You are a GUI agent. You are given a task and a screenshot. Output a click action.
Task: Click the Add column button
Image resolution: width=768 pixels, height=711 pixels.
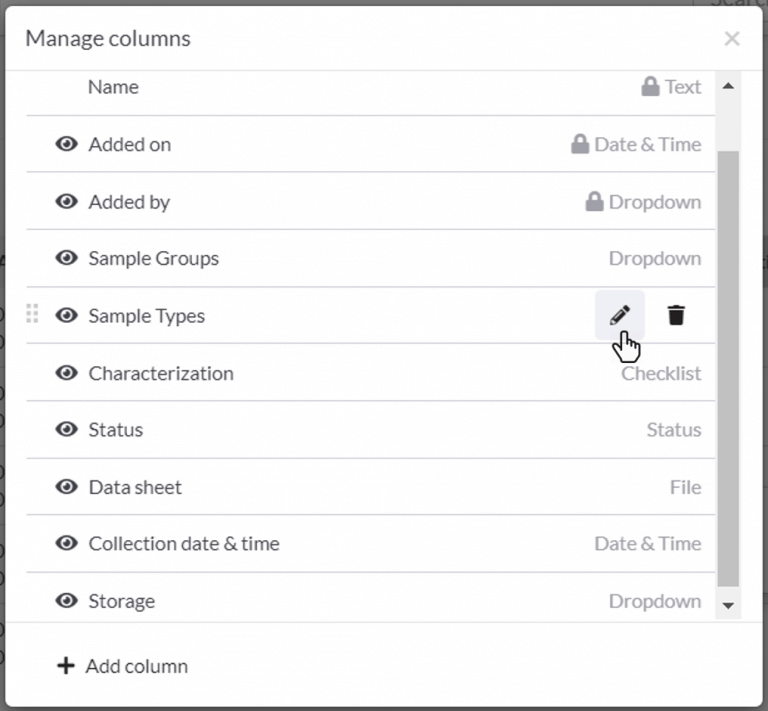coord(122,666)
